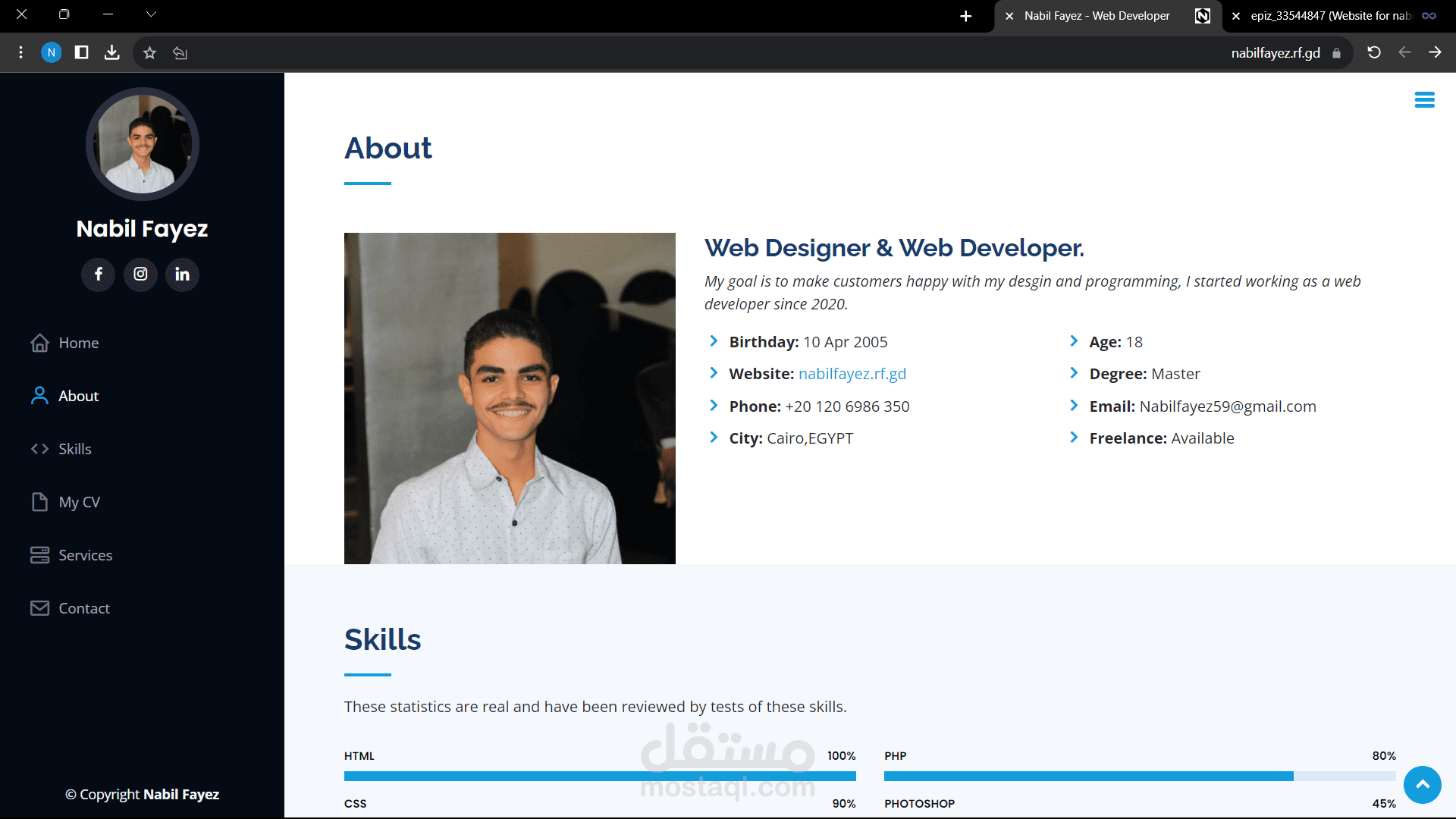Open the browser three-dot menu
Image resolution: width=1456 pixels, height=819 pixels.
(x=20, y=52)
